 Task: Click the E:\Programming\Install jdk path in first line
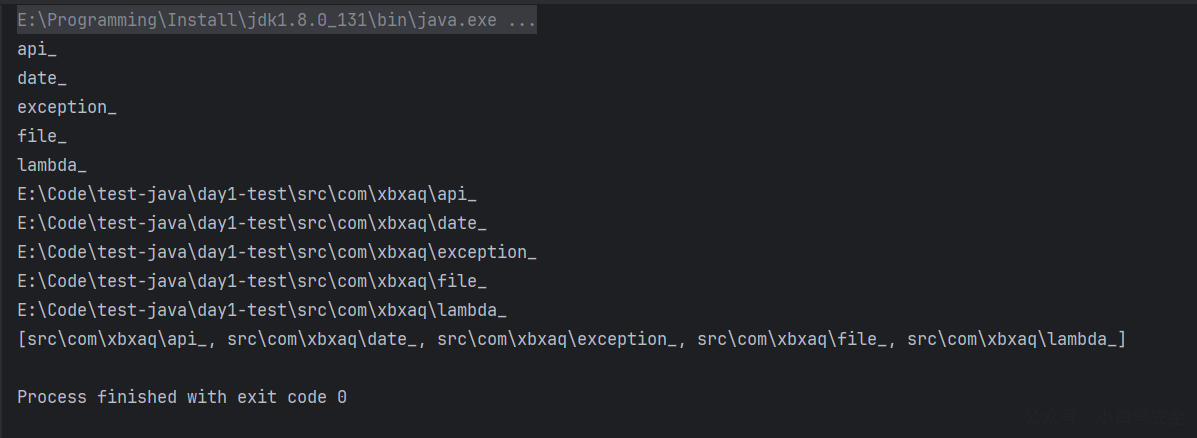tap(257, 21)
